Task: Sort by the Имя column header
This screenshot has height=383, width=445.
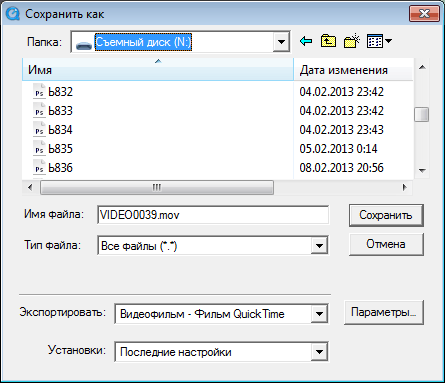Action: [x=158, y=70]
